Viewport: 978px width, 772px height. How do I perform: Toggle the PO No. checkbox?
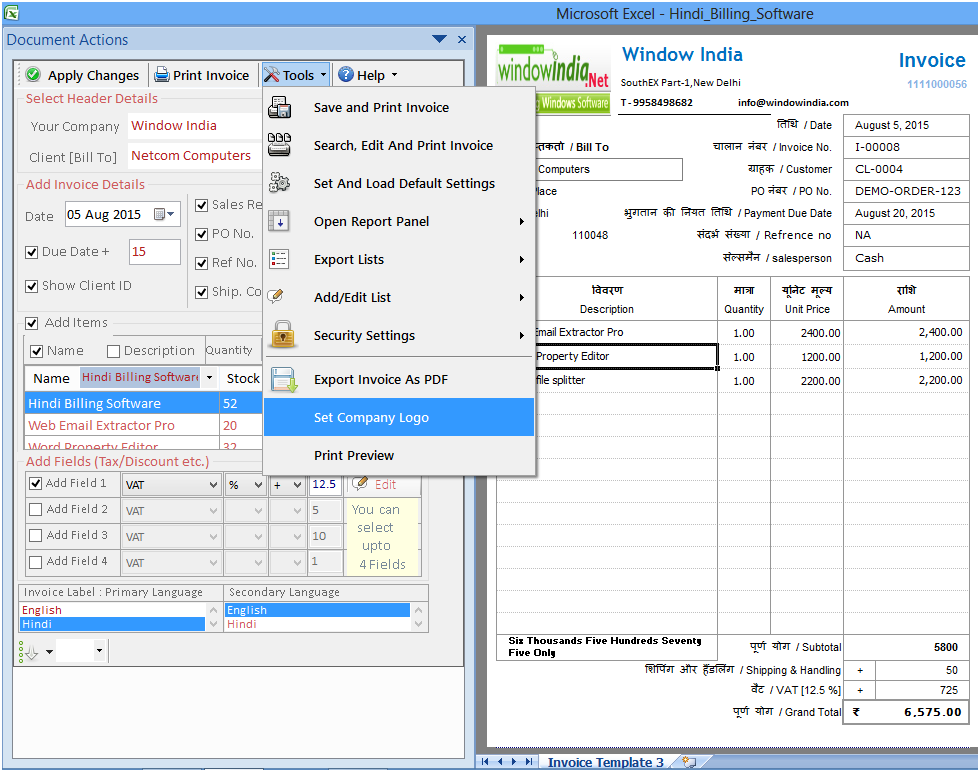pos(201,234)
